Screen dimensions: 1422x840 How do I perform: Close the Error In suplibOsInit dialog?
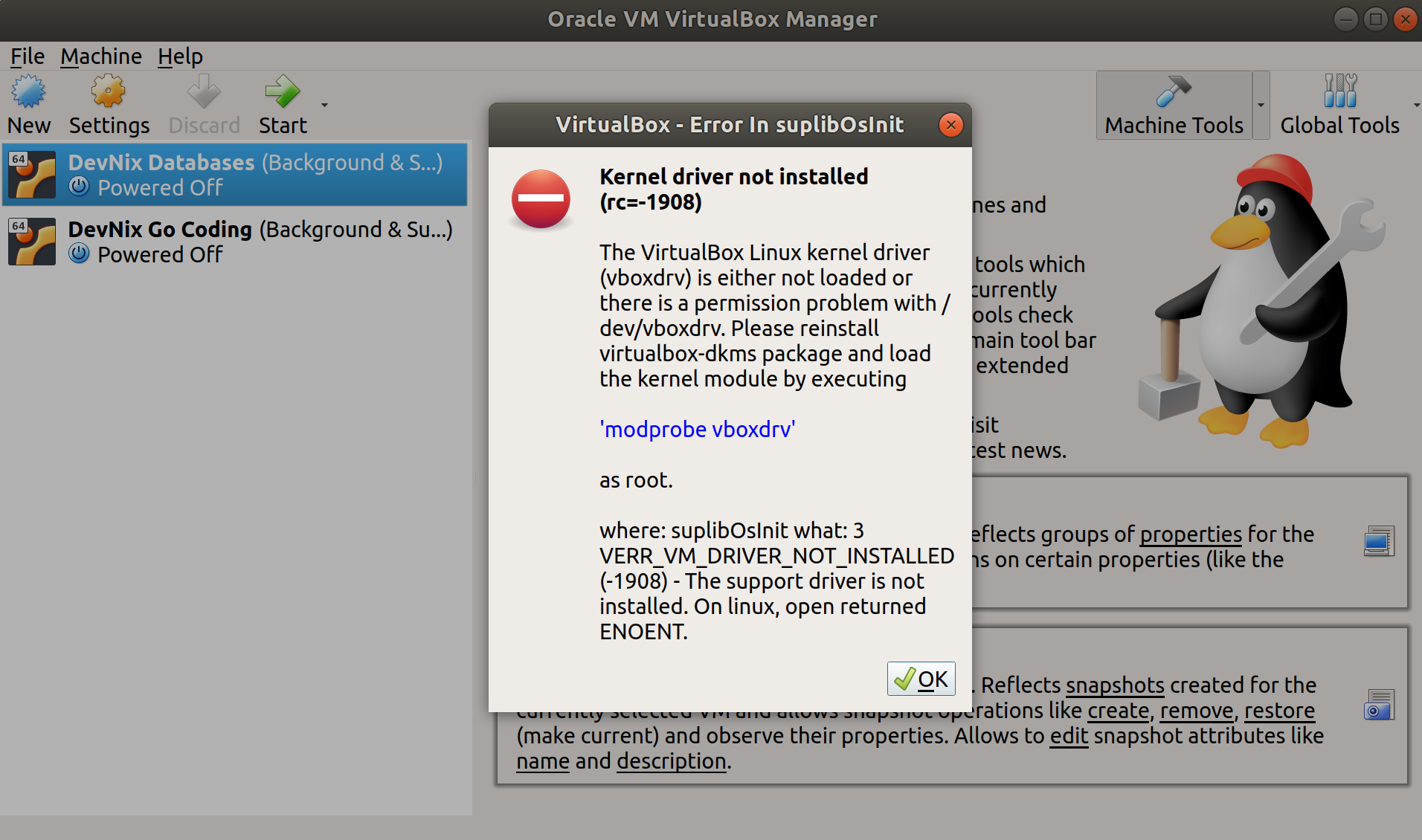(950, 125)
